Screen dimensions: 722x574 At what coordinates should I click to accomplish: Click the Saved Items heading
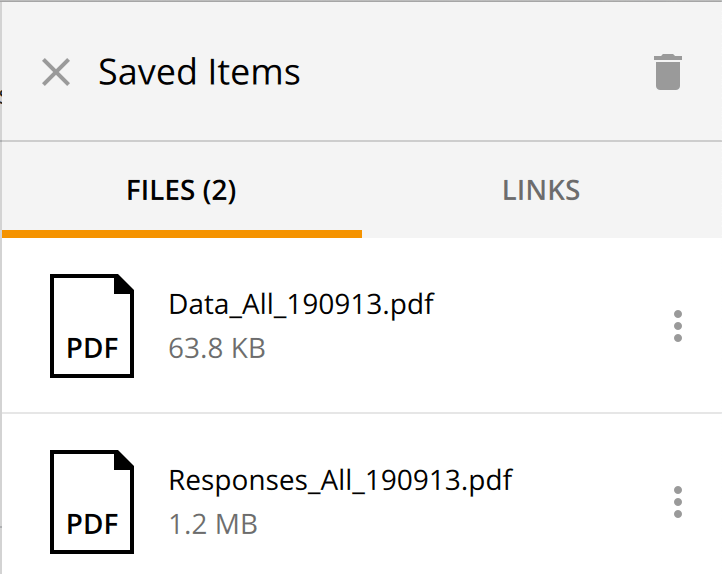[x=199, y=72]
